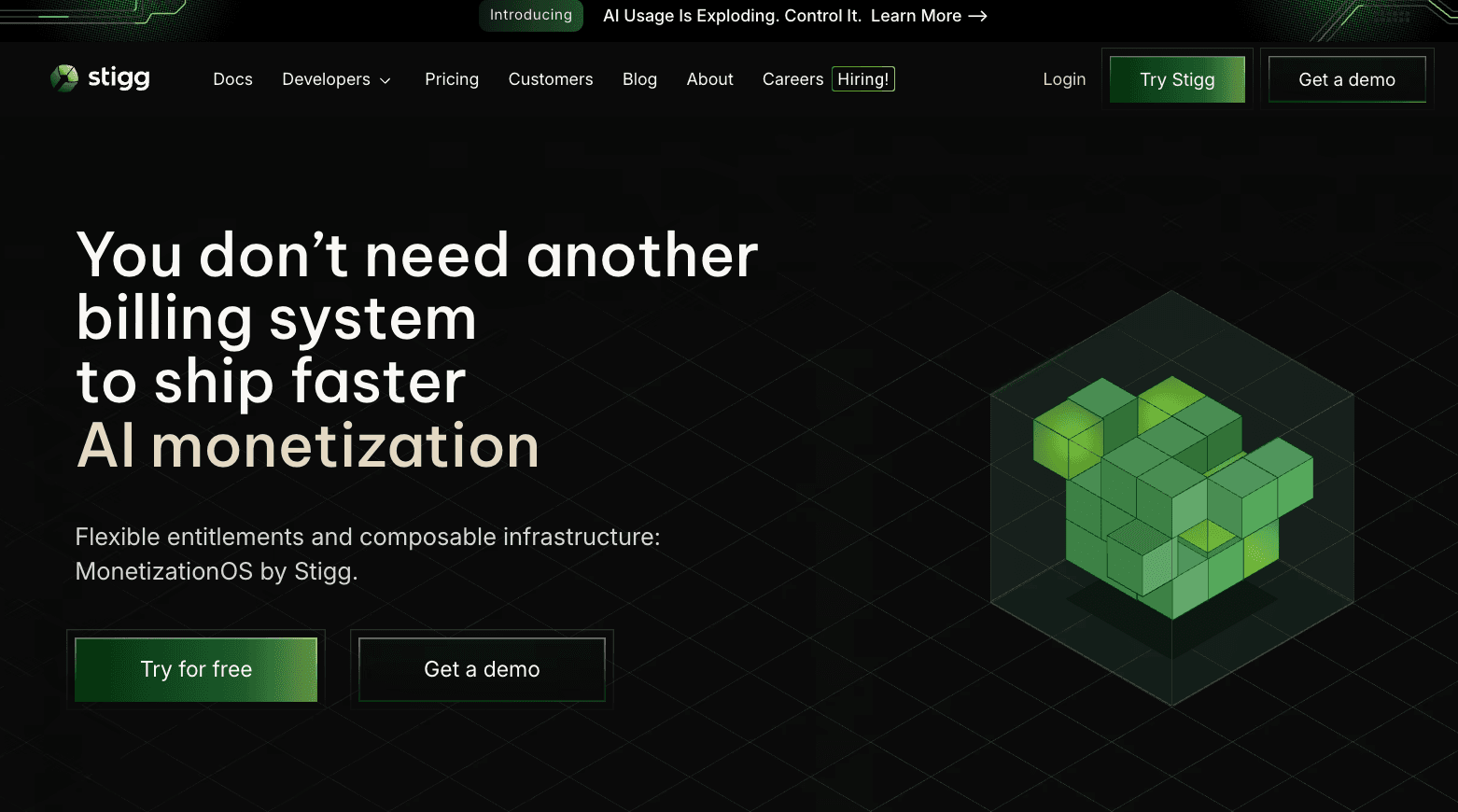Click the green 3D cube illustration
1458x812 pixels.
point(1172,497)
